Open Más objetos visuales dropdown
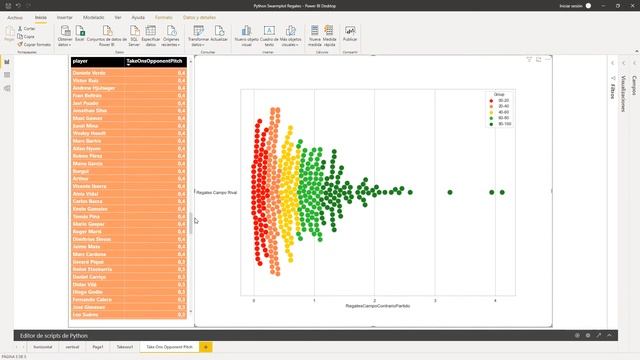The width and height of the screenshot is (640, 360). coord(291,36)
